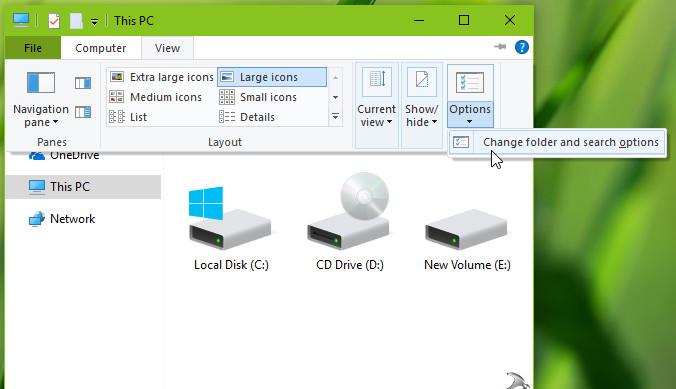Select Network in navigation pane
This screenshot has width=676, height=389.
62,219
